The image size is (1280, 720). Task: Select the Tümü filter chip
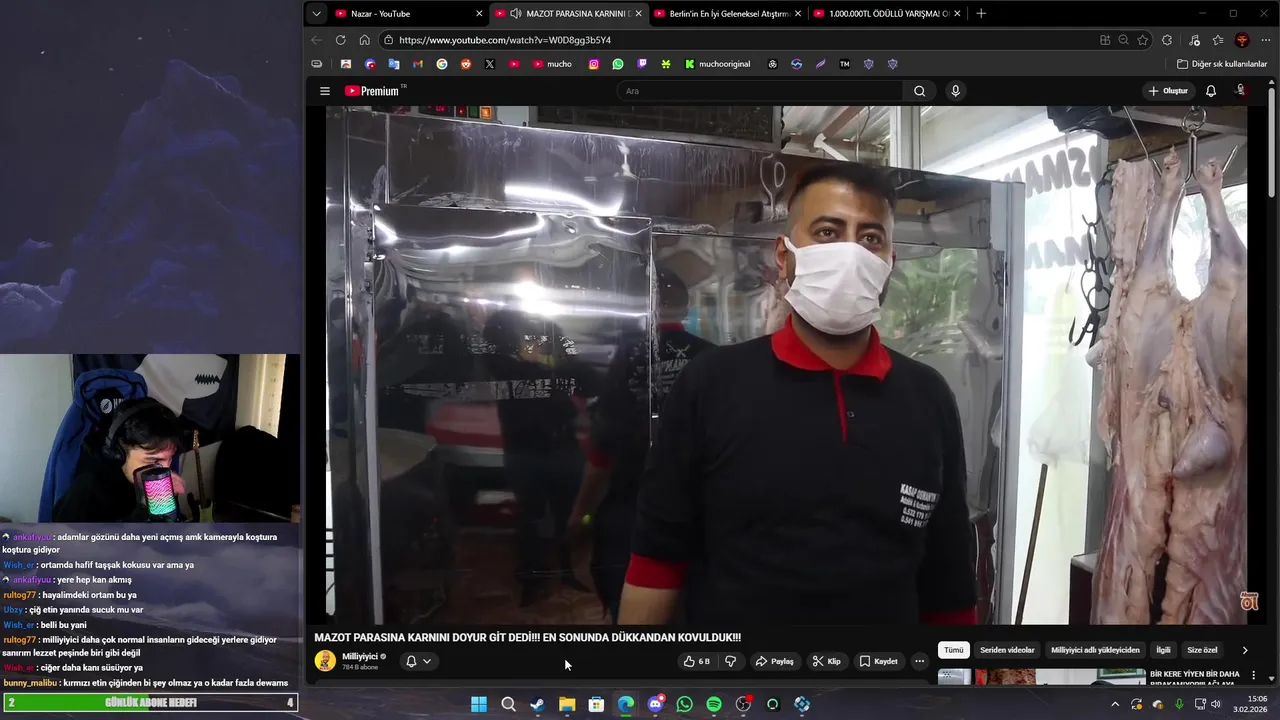click(x=954, y=650)
